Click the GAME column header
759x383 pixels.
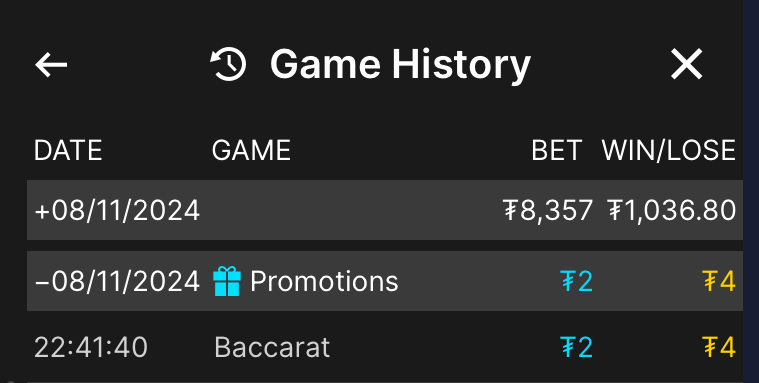tap(251, 150)
